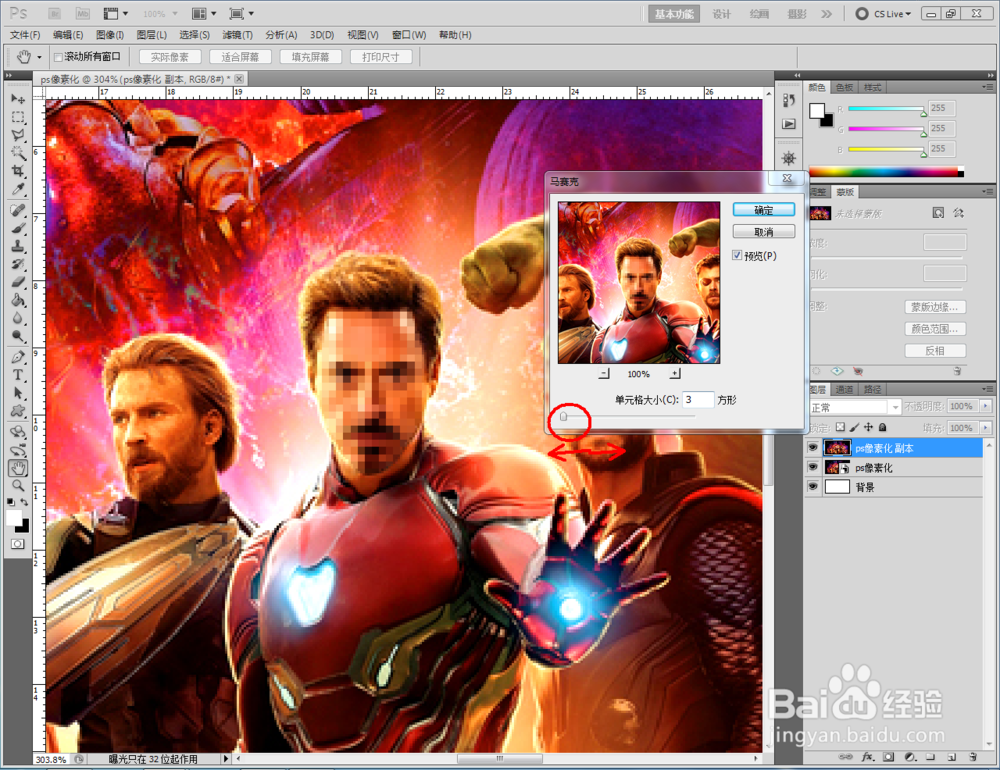Image resolution: width=1000 pixels, height=770 pixels.
Task: Select the Crop tool
Action: click(18, 171)
